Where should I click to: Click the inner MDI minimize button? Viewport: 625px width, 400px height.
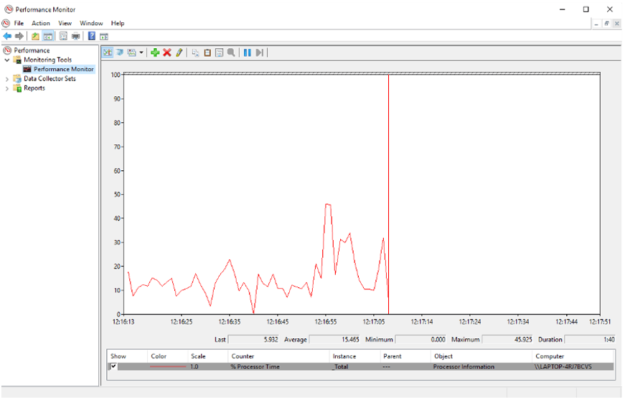[x=596, y=24]
